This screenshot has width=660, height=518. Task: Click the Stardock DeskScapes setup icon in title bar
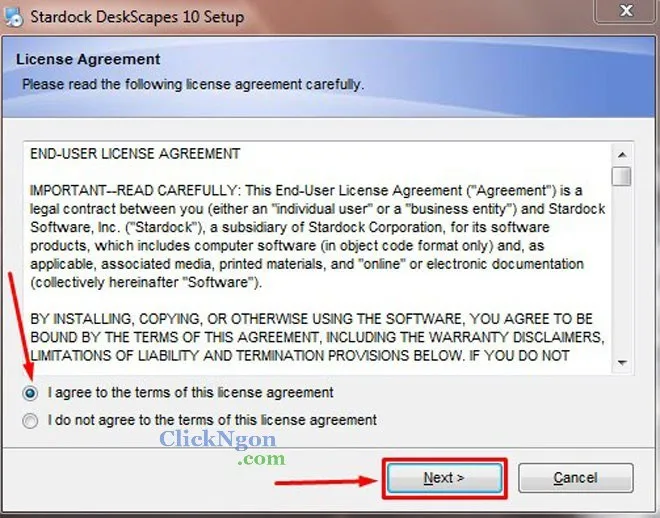(x=13, y=17)
